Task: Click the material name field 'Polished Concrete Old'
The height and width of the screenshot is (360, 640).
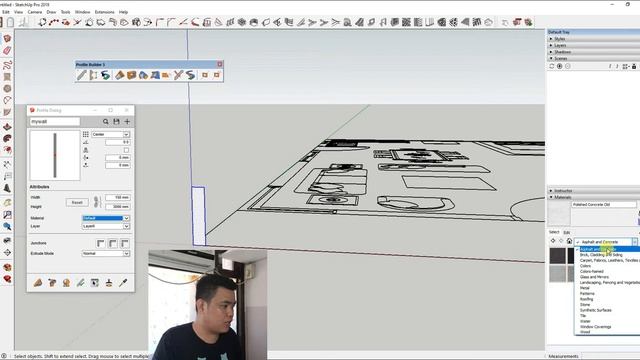Action: click(x=604, y=204)
